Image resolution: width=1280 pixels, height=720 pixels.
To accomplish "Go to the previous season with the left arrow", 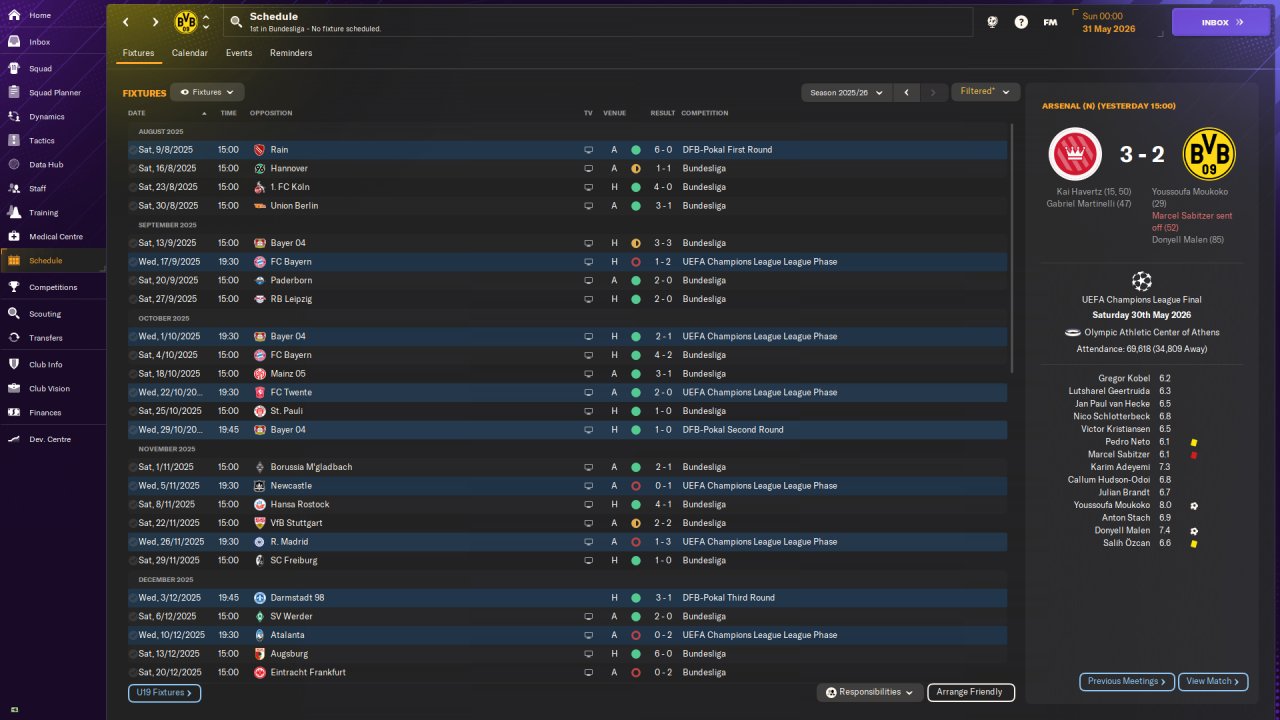I will [x=906, y=92].
